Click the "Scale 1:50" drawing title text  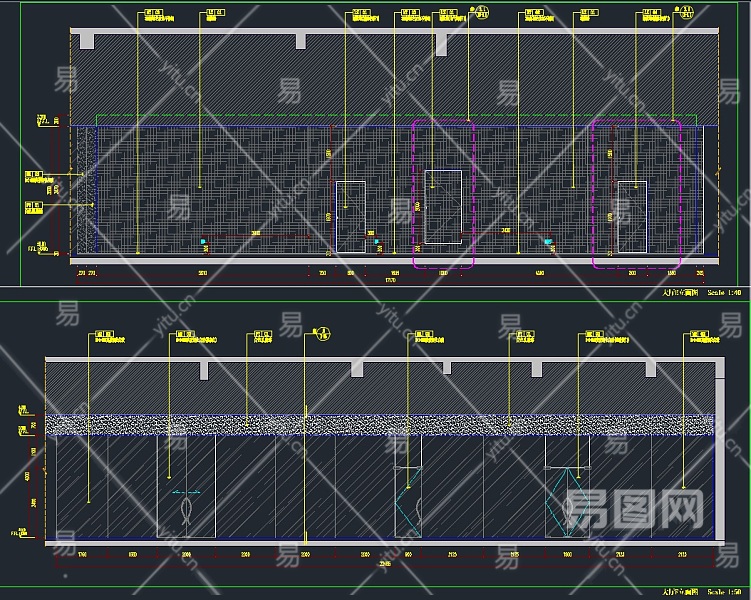(724, 592)
